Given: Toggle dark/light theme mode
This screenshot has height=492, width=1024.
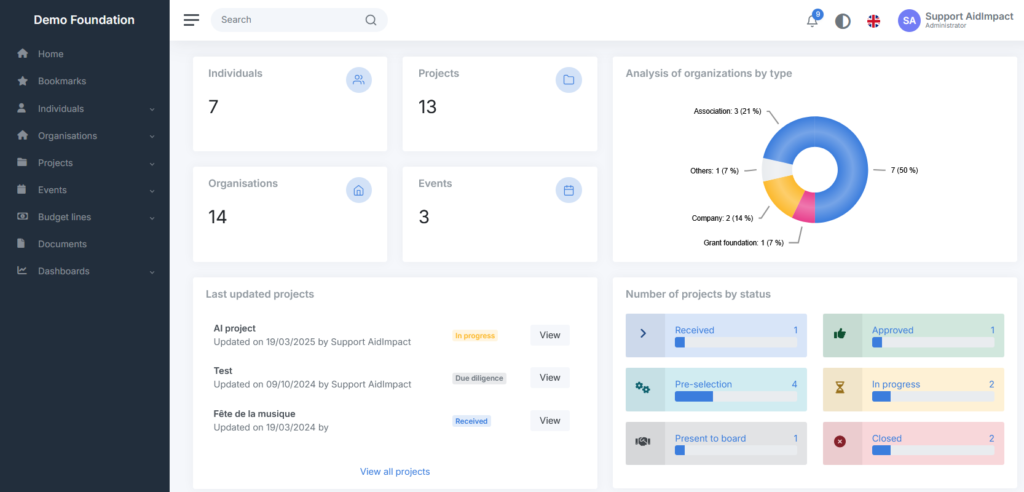Looking at the screenshot, I should tap(843, 21).
